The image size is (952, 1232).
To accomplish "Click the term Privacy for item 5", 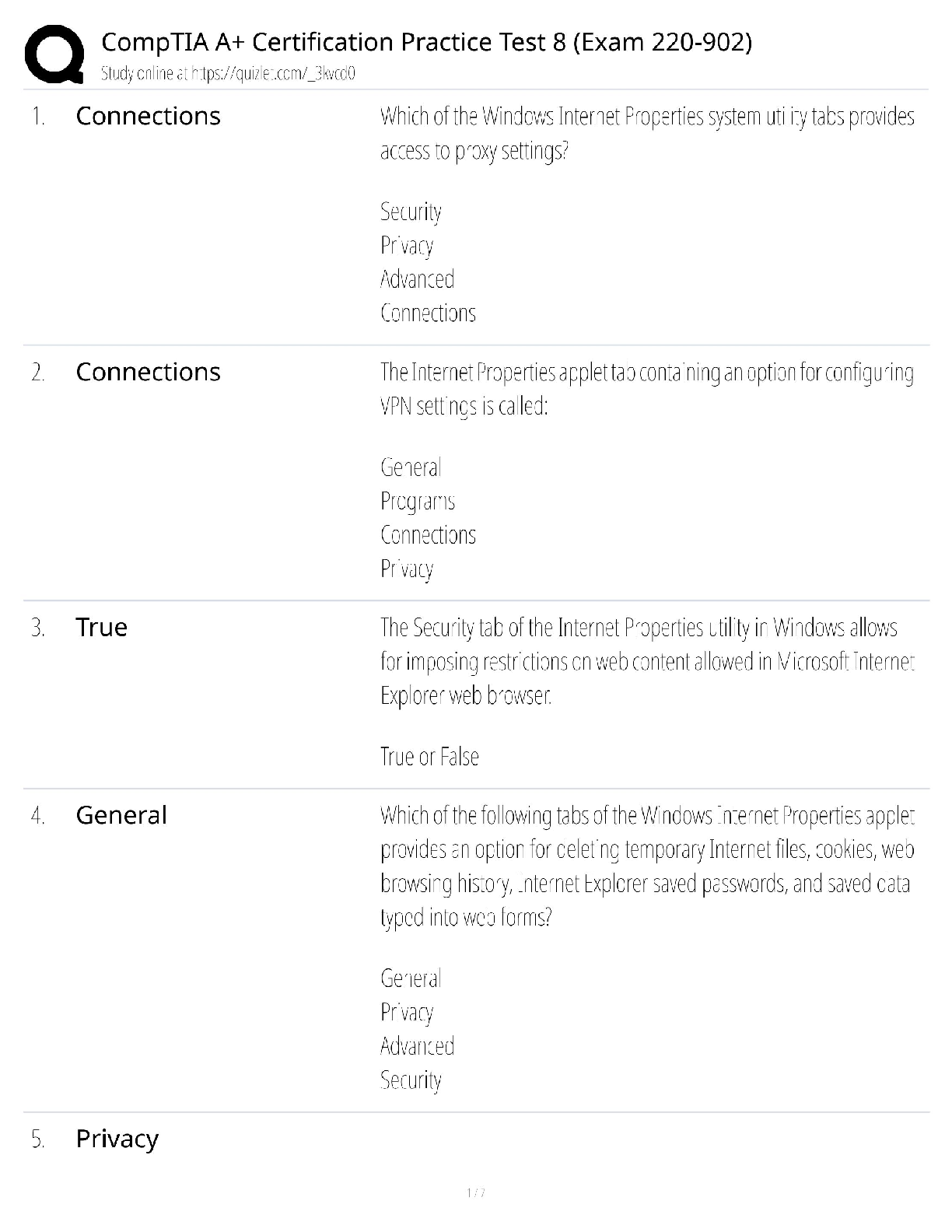I will point(117,1139).
